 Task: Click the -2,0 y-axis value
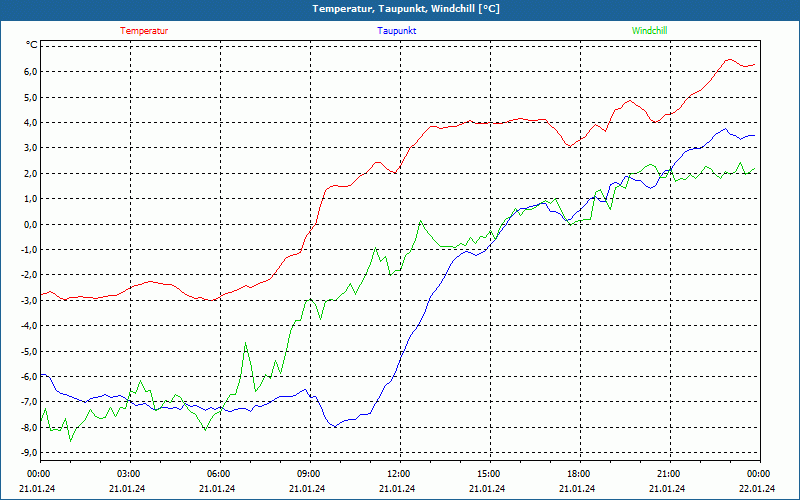coord(29,275)
